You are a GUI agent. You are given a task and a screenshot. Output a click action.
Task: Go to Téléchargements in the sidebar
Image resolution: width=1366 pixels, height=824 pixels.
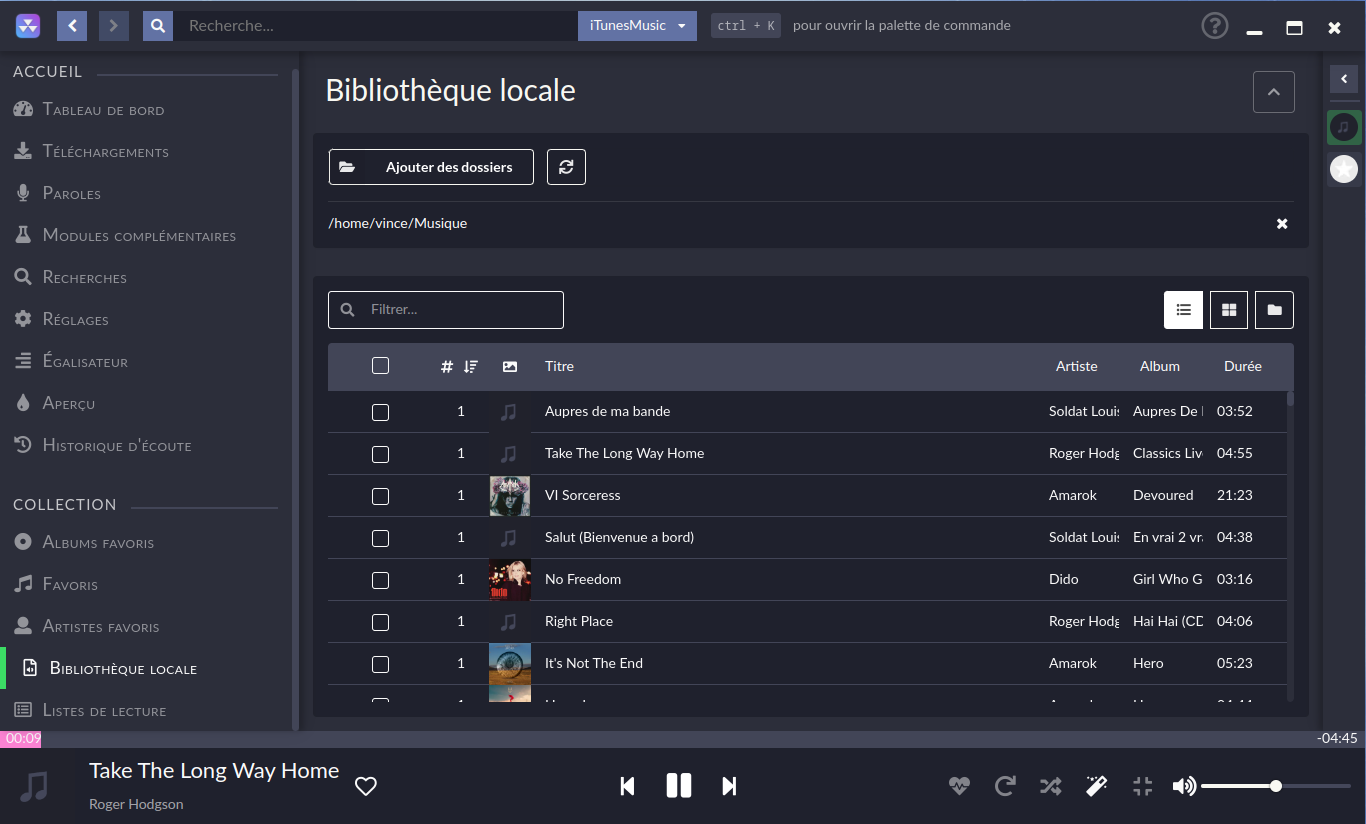105,152
